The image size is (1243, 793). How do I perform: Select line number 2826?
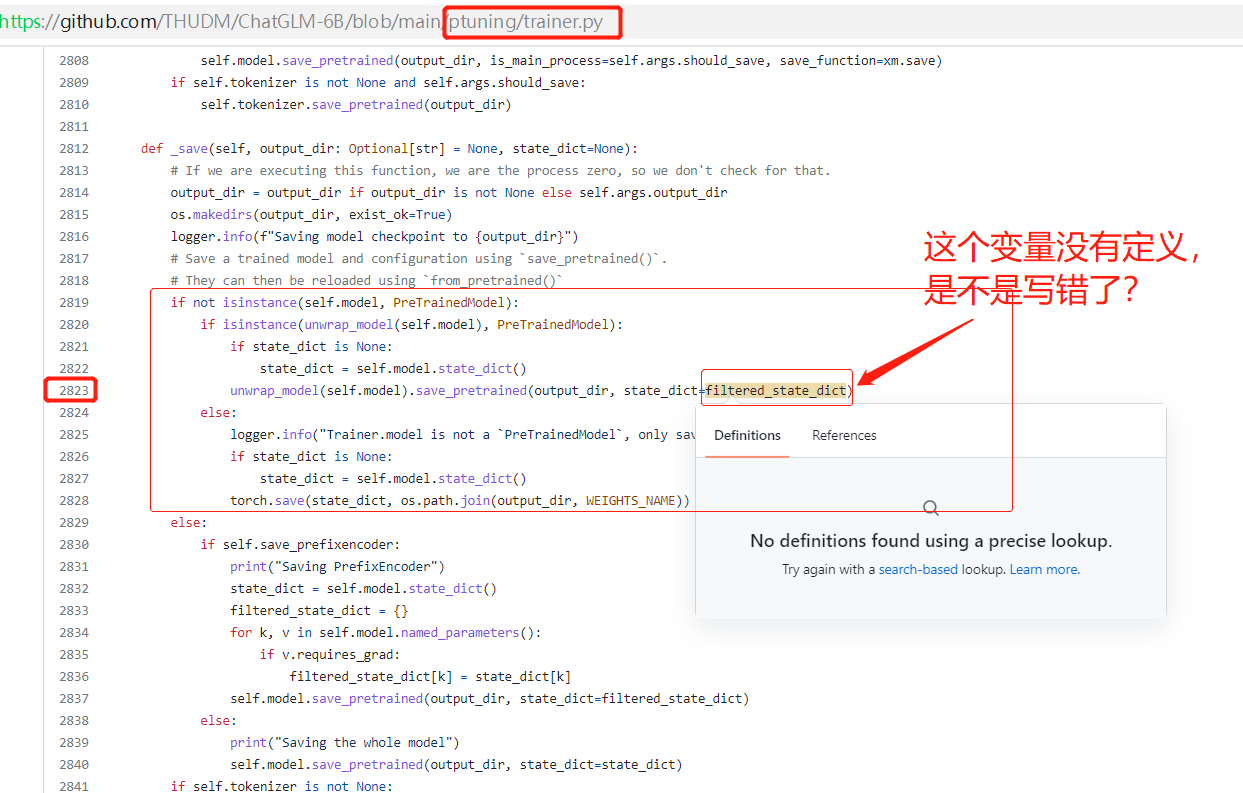pyautogui.click(x=74, y=456)
